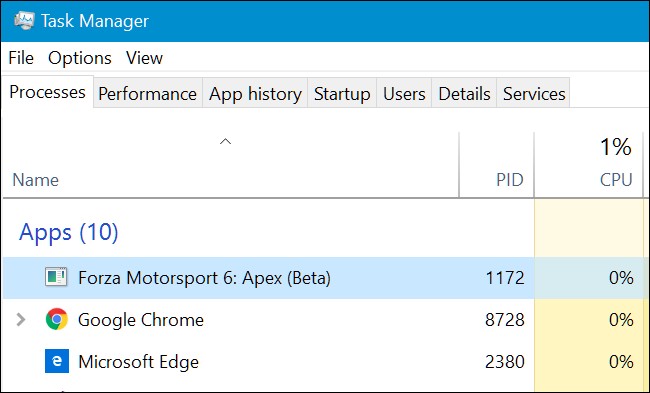This screenshot has height=393, width=650.
Task: Click PID value 8728
Action: (x=505, y=320)
